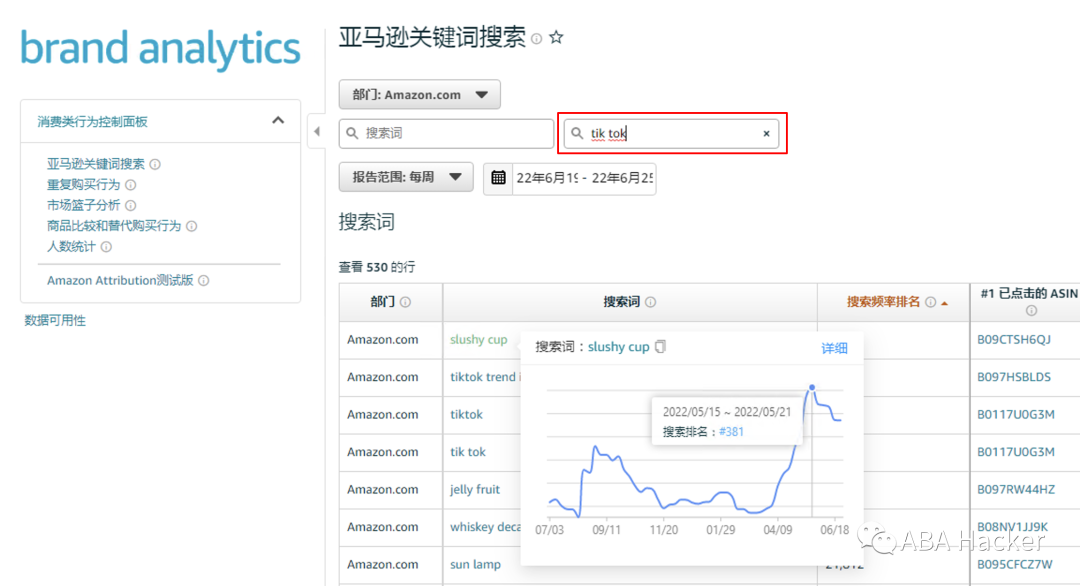Click Amazon.com cell in sun lamp row
The height and width of the screenshot is (586, 1080).
click(x=382, y=565)
